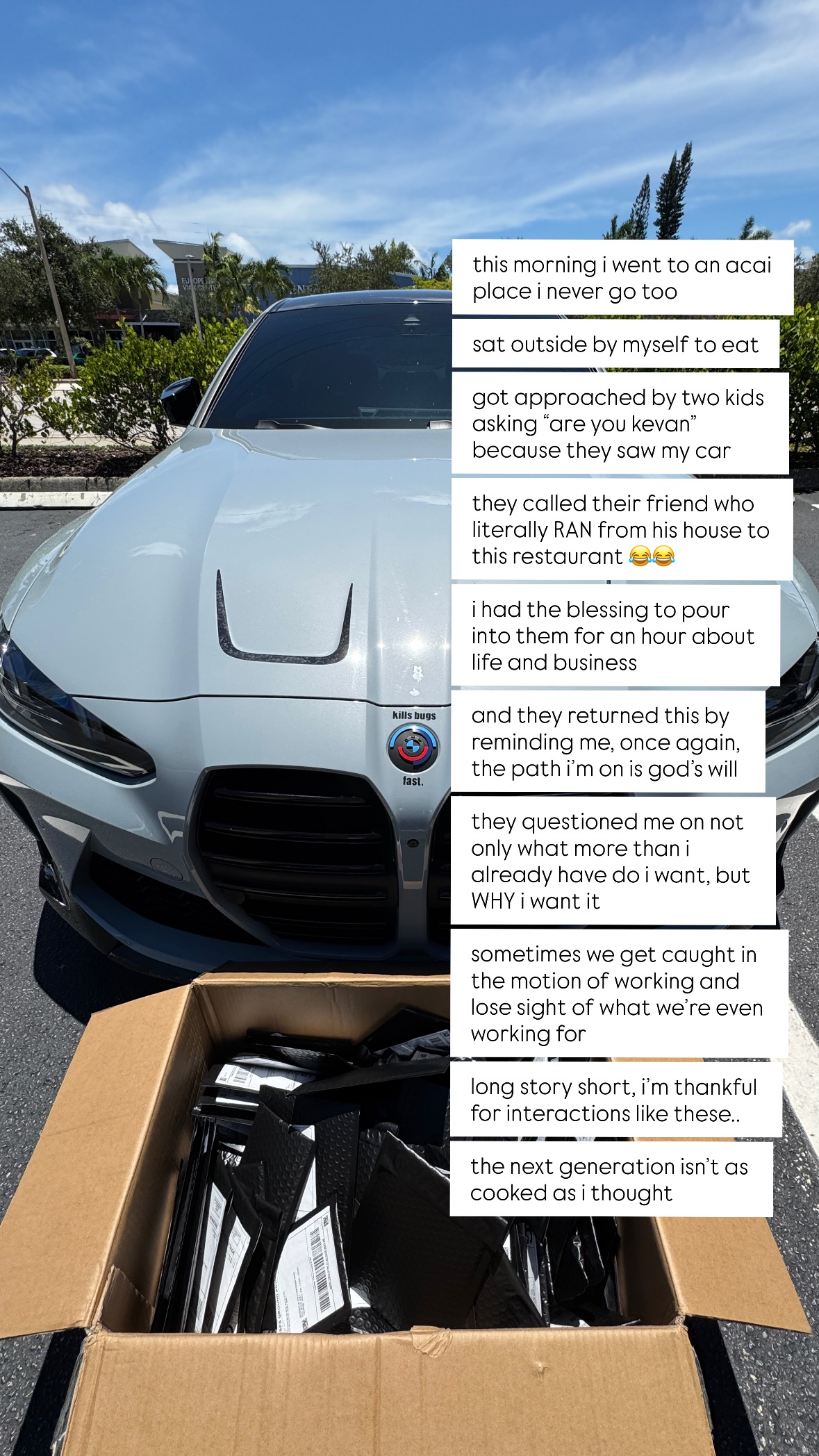
Task: Tap the BMW roundel badge on the hood
Action: tap(413, 748)
